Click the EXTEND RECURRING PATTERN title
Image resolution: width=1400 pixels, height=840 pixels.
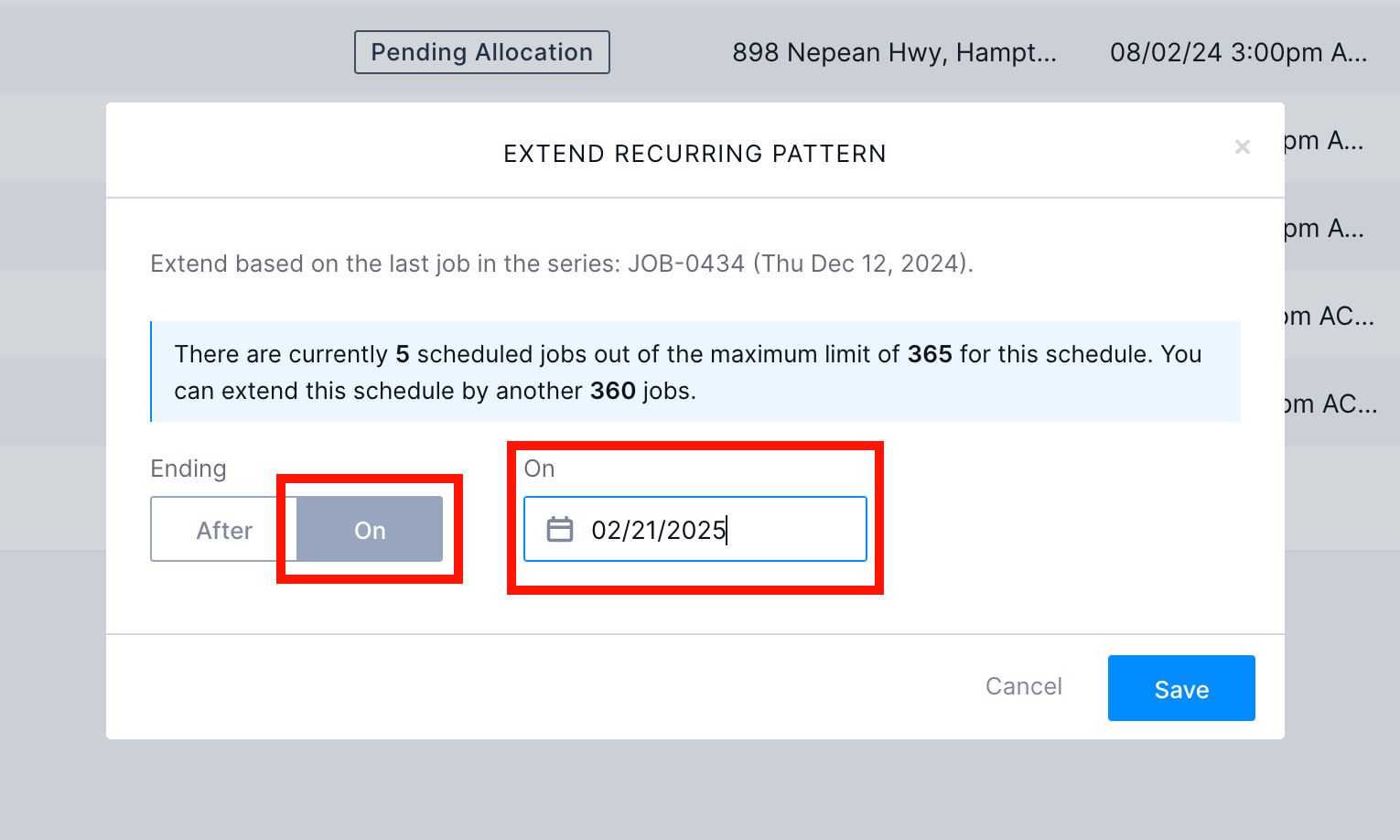(694, 153)
